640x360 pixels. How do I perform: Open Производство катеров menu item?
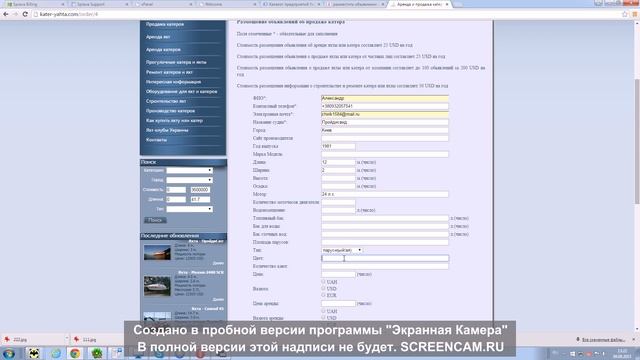171,111
